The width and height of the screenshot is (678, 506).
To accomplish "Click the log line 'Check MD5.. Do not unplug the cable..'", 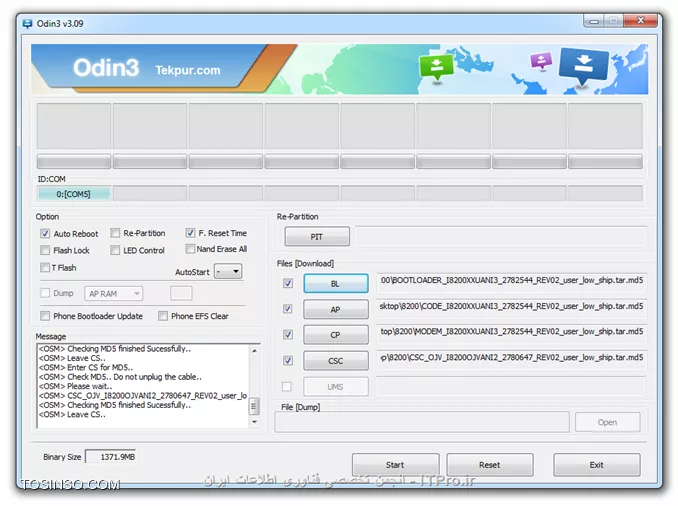I will click(120, 377).
